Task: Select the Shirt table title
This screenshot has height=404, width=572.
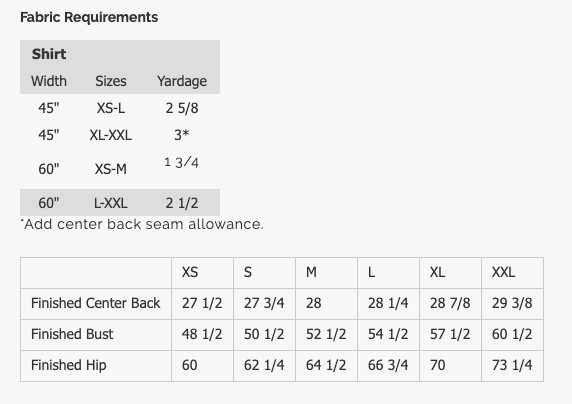Action: [x=49, y=54]
